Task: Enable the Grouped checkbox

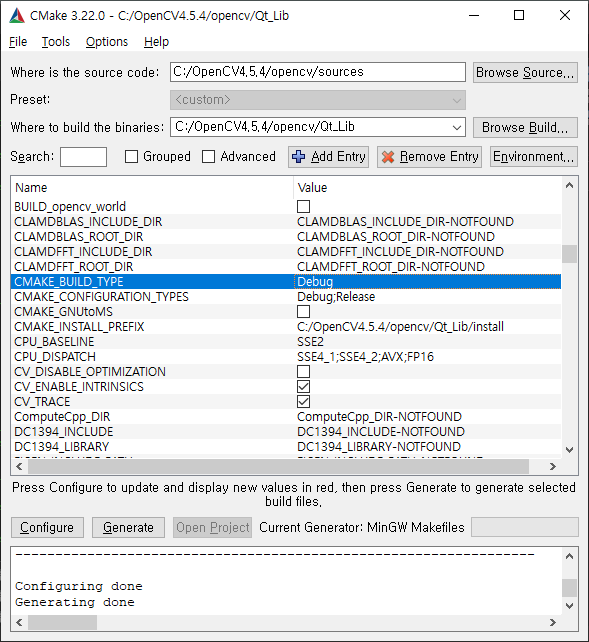Action: pos(131,156)
